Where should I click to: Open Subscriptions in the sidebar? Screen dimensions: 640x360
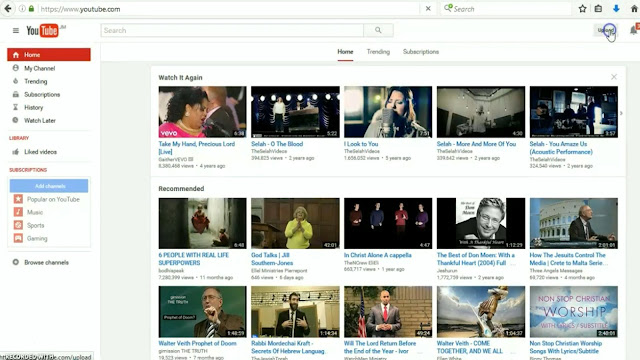pos(42,94)
